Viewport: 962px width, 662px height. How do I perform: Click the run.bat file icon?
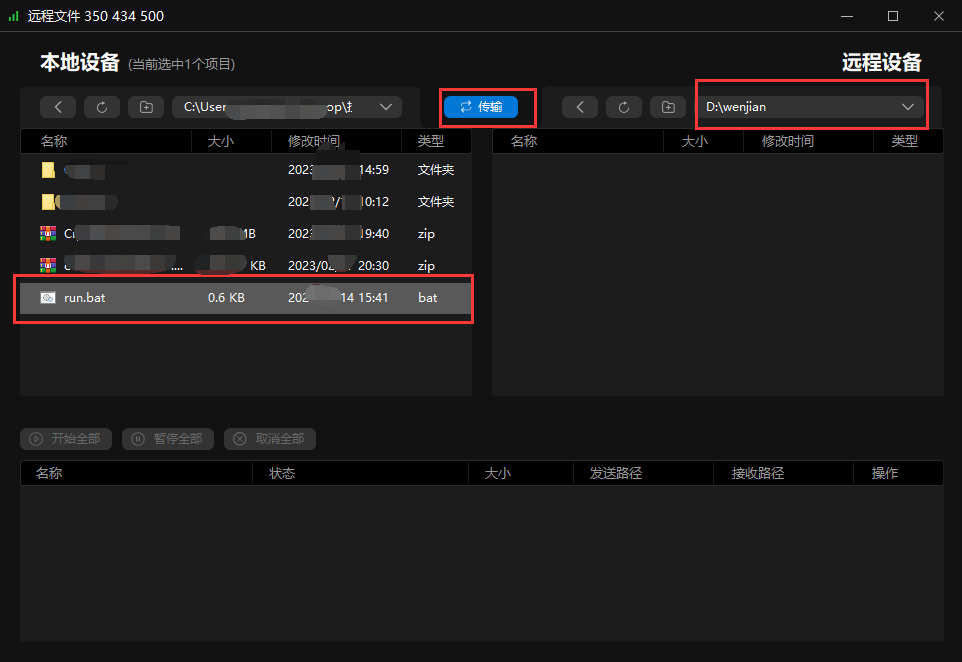coord(48,298)
